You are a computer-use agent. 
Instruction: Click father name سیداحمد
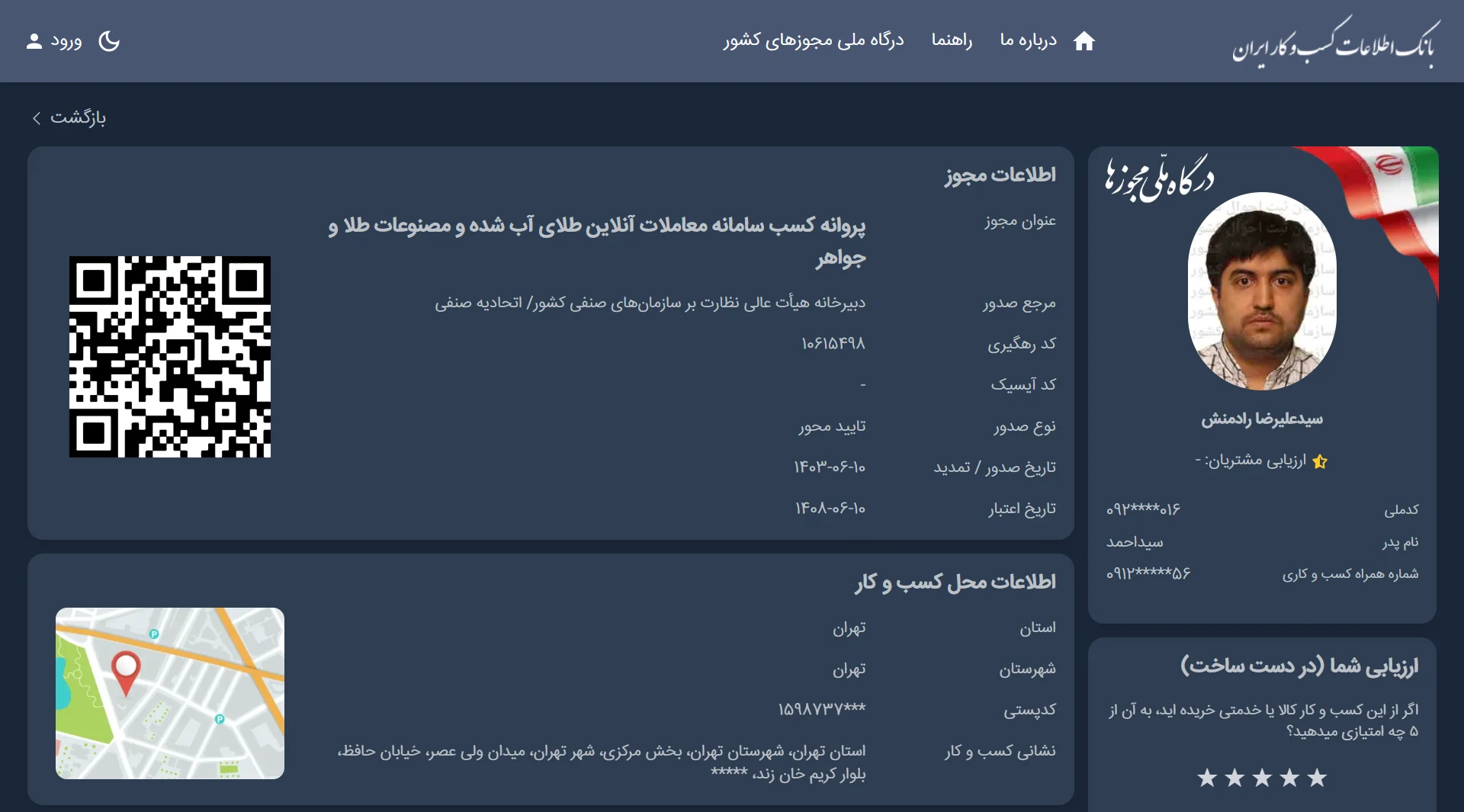tap(1135, 542)
